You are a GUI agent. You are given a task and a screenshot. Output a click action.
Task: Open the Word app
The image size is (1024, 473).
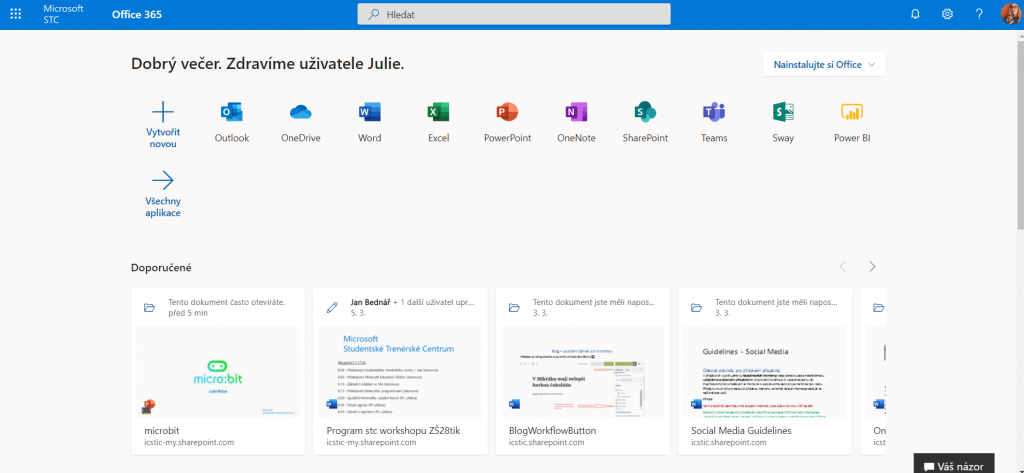coord(369,112)
